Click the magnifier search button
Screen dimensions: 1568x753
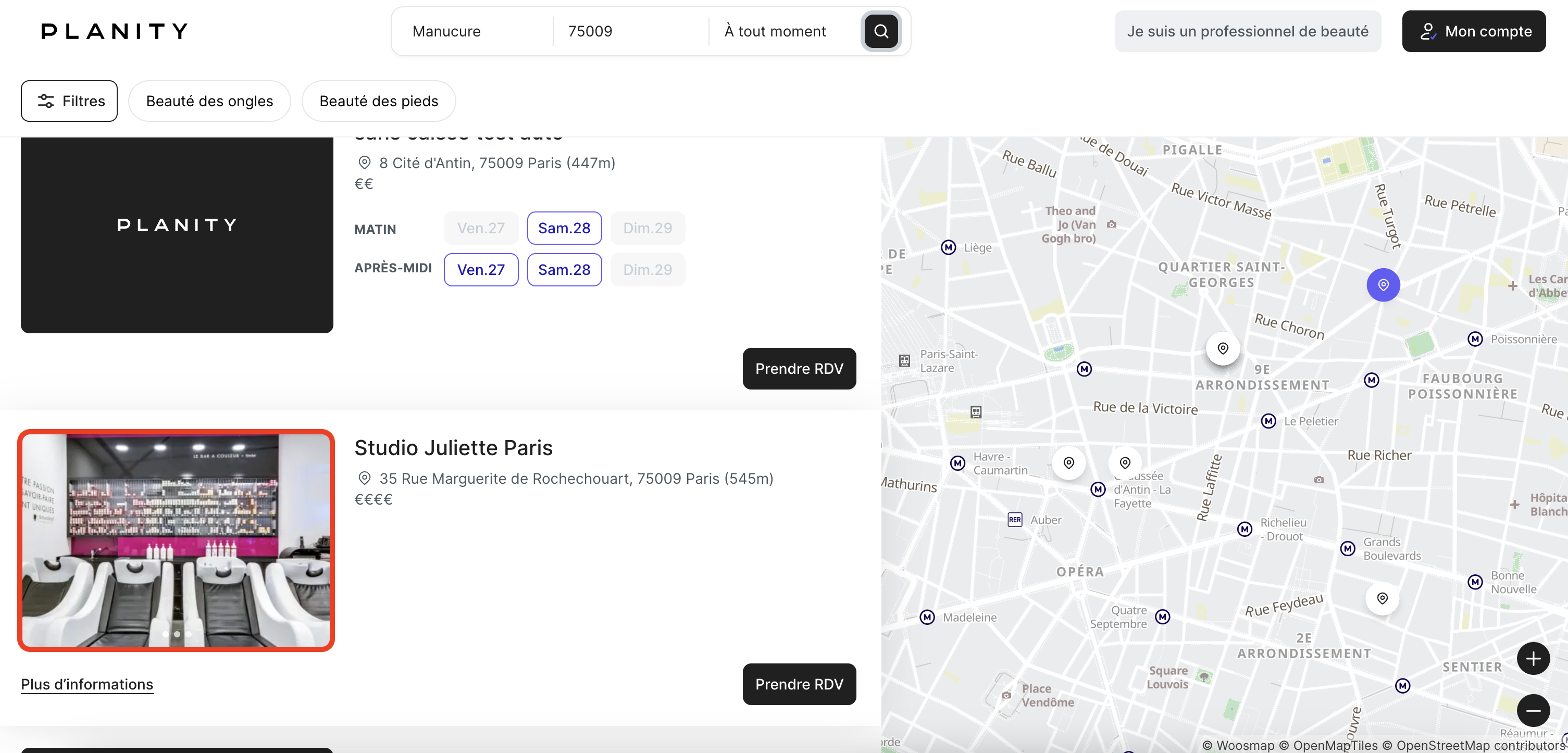click(x=881, y=31)
